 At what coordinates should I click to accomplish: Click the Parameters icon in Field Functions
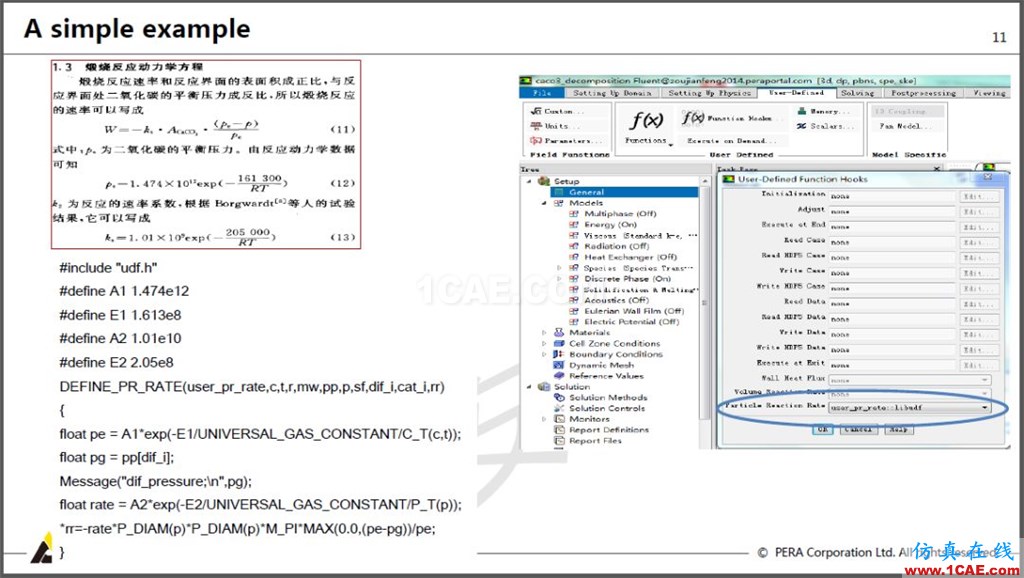[x=536, y=140]
